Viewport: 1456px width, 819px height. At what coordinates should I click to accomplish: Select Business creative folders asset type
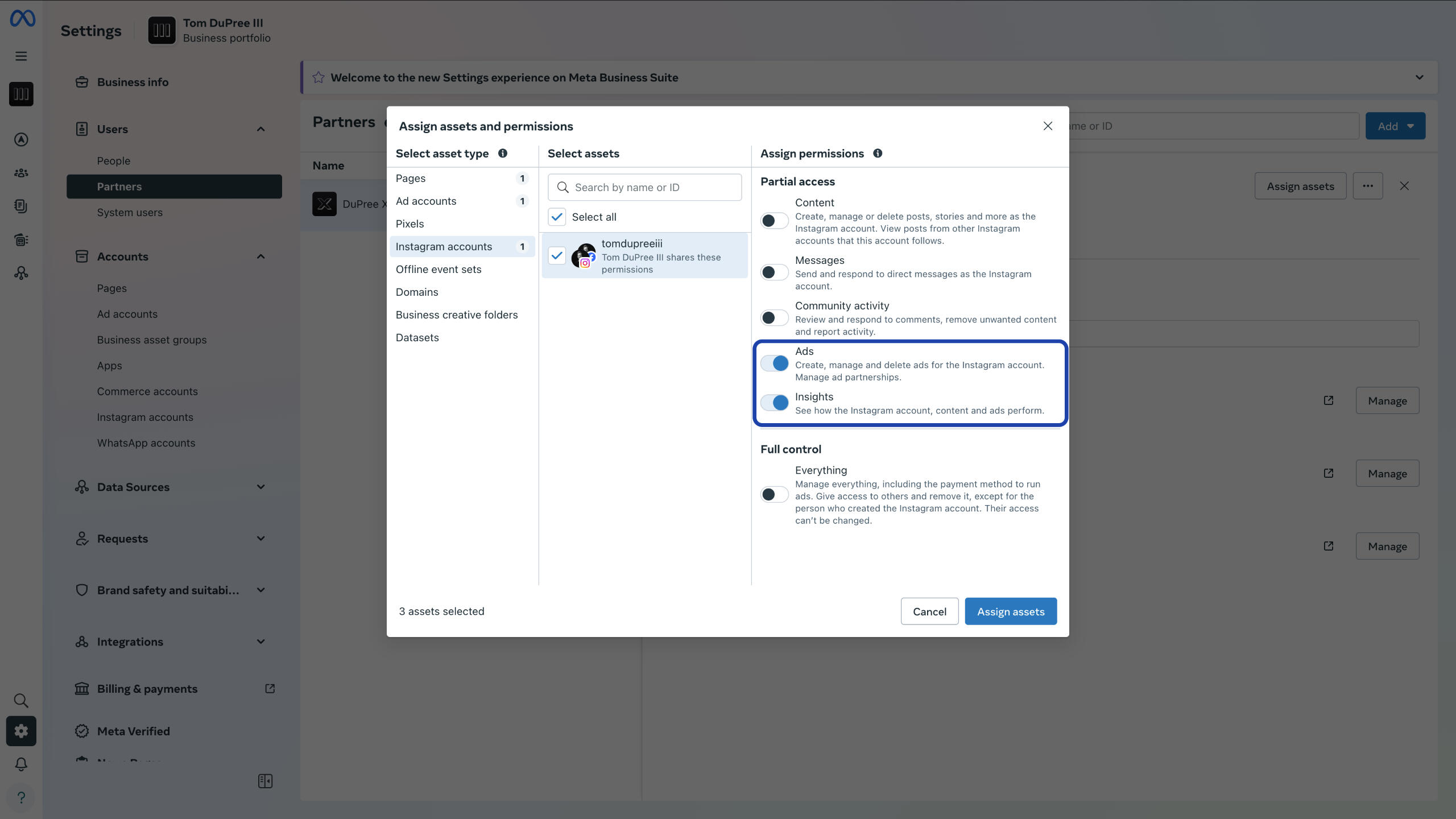(457, 315)
